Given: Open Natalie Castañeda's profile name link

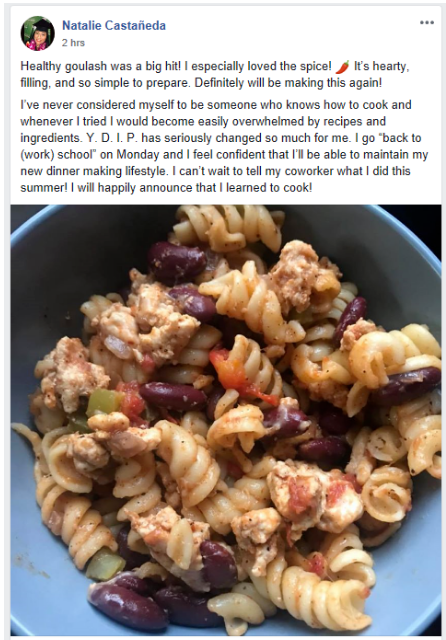Looking at the screenshot, I should coord(114,26).
